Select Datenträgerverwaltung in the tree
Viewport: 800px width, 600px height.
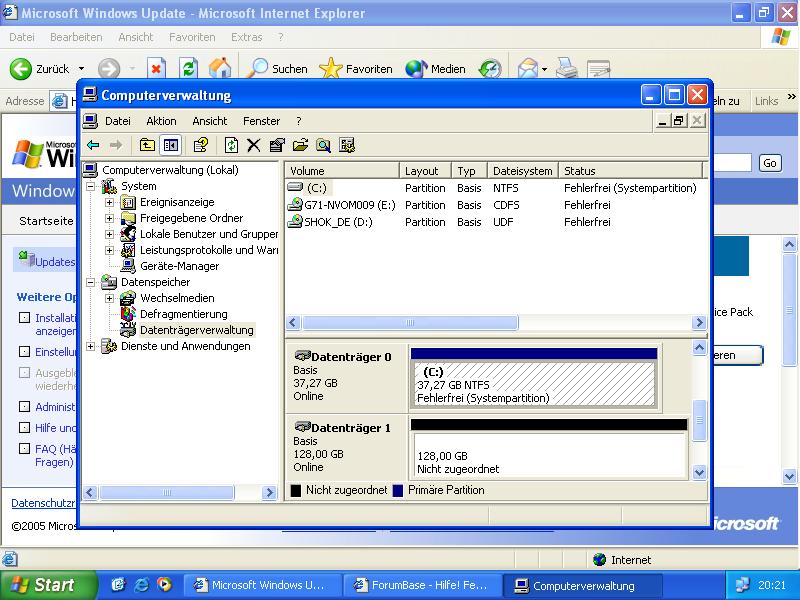(196, 330)
